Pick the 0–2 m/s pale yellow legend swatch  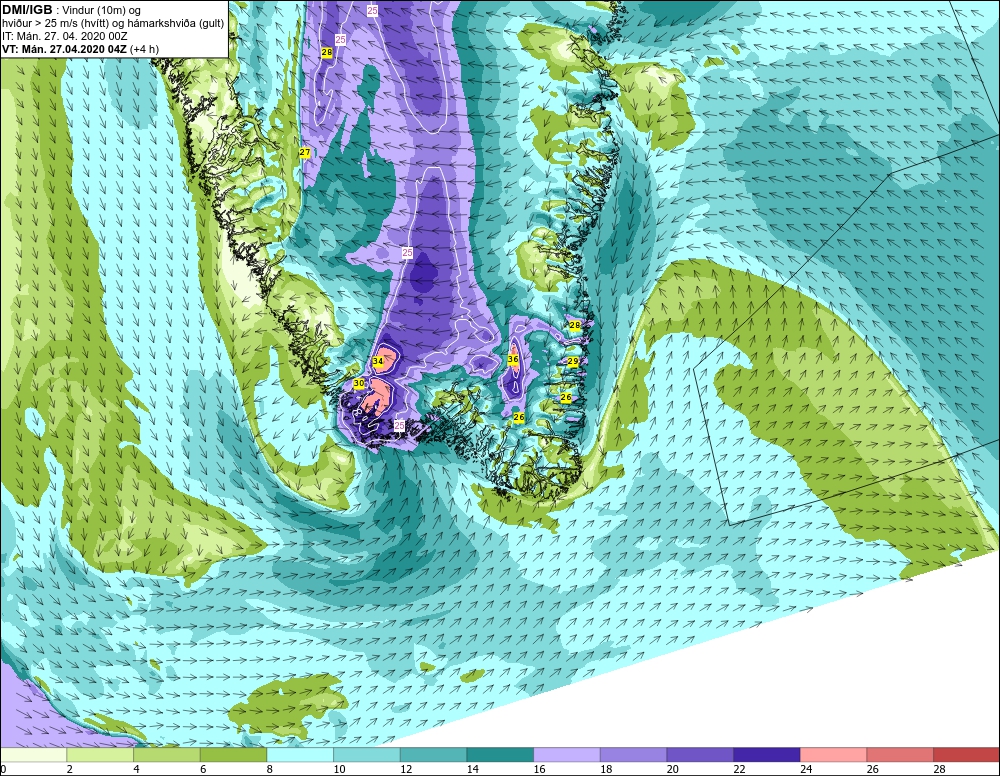point(33,755)
